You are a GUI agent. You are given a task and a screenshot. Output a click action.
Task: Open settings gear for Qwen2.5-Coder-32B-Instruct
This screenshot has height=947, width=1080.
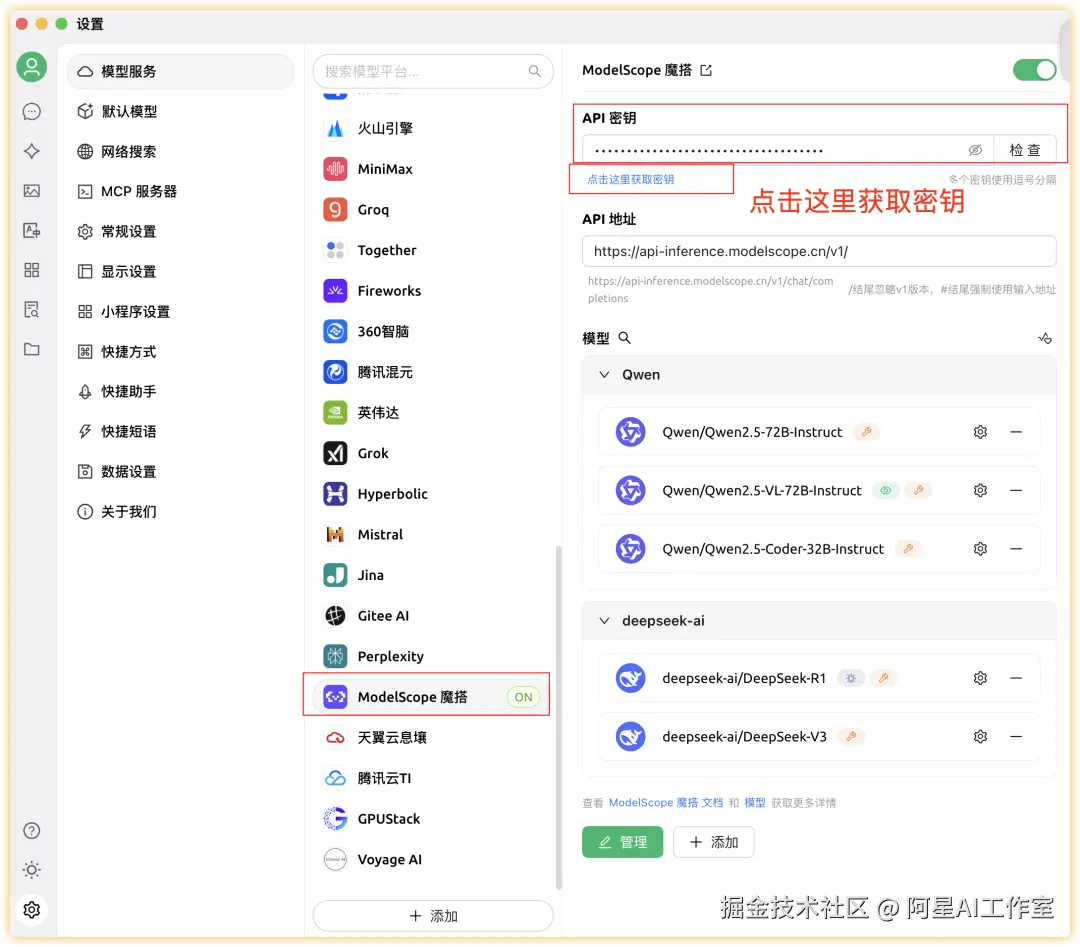pos(980,549)
